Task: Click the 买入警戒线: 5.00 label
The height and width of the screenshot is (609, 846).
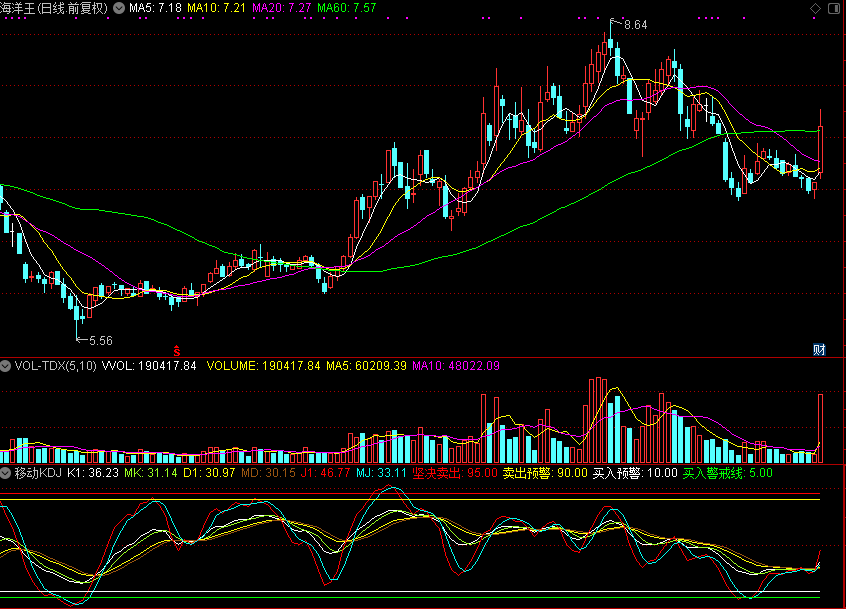Action: point(727,472)
